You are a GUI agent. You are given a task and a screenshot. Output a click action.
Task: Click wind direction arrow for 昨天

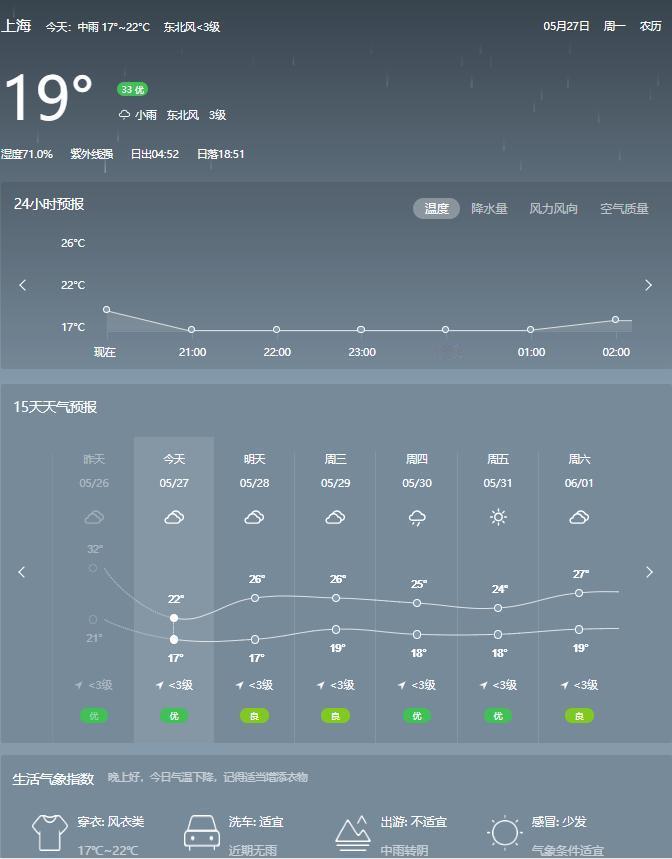click(x=78, y=685)
